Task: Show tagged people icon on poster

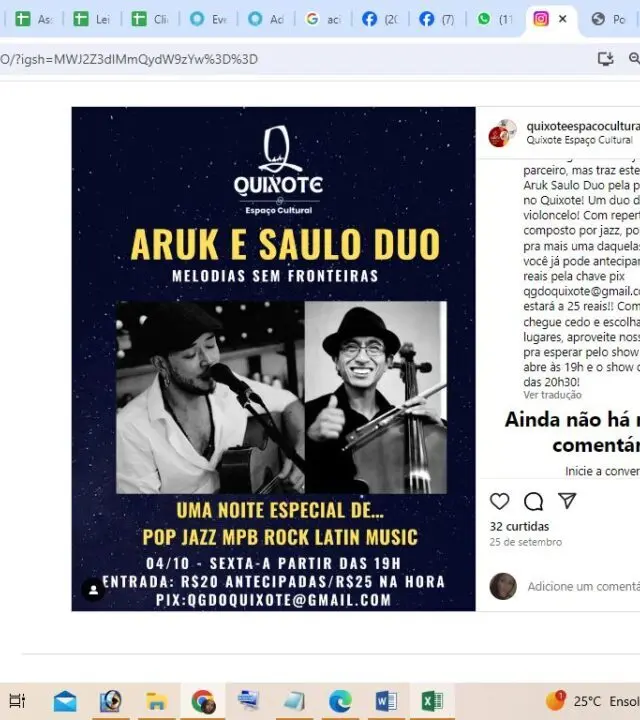Action: [x=93, y=590]
